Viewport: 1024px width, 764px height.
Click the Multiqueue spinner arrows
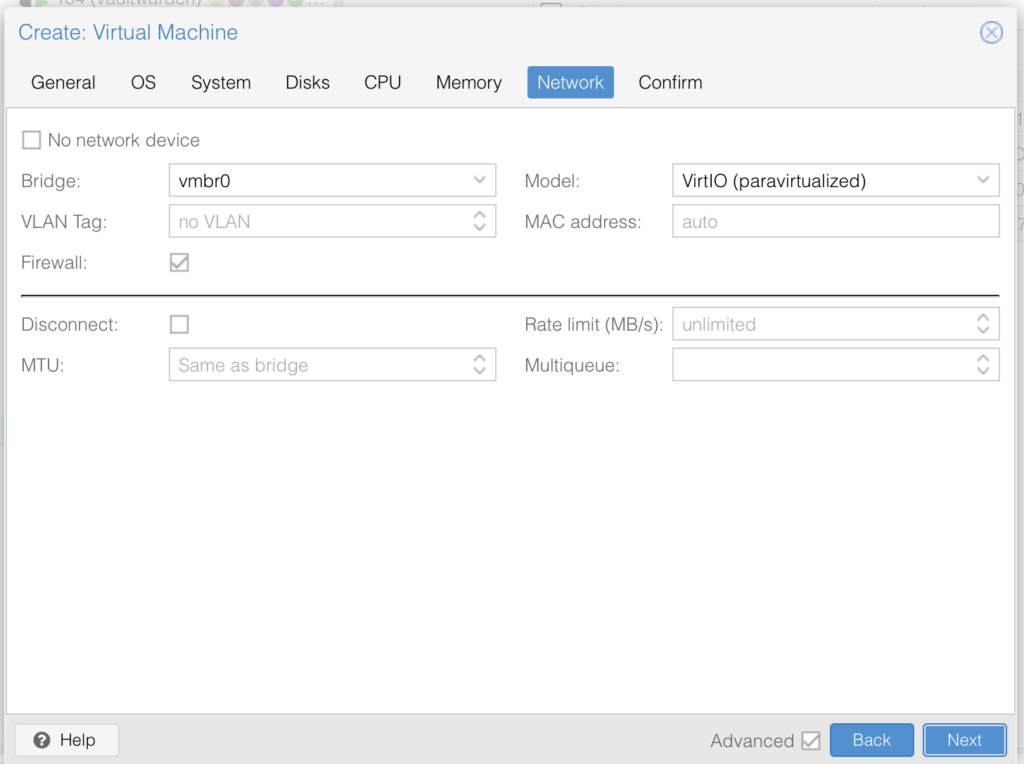coord(982,365)
